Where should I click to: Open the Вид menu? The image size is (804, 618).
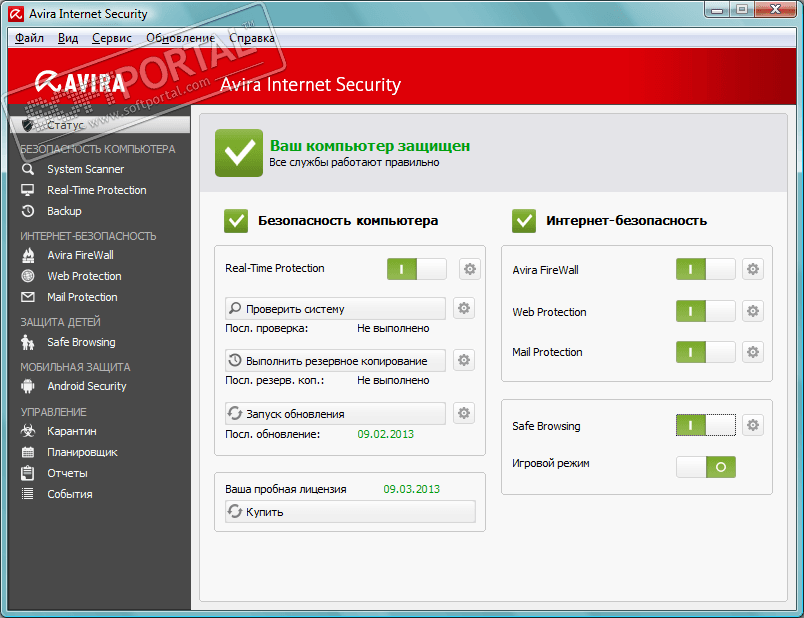[x=68, y=38]
